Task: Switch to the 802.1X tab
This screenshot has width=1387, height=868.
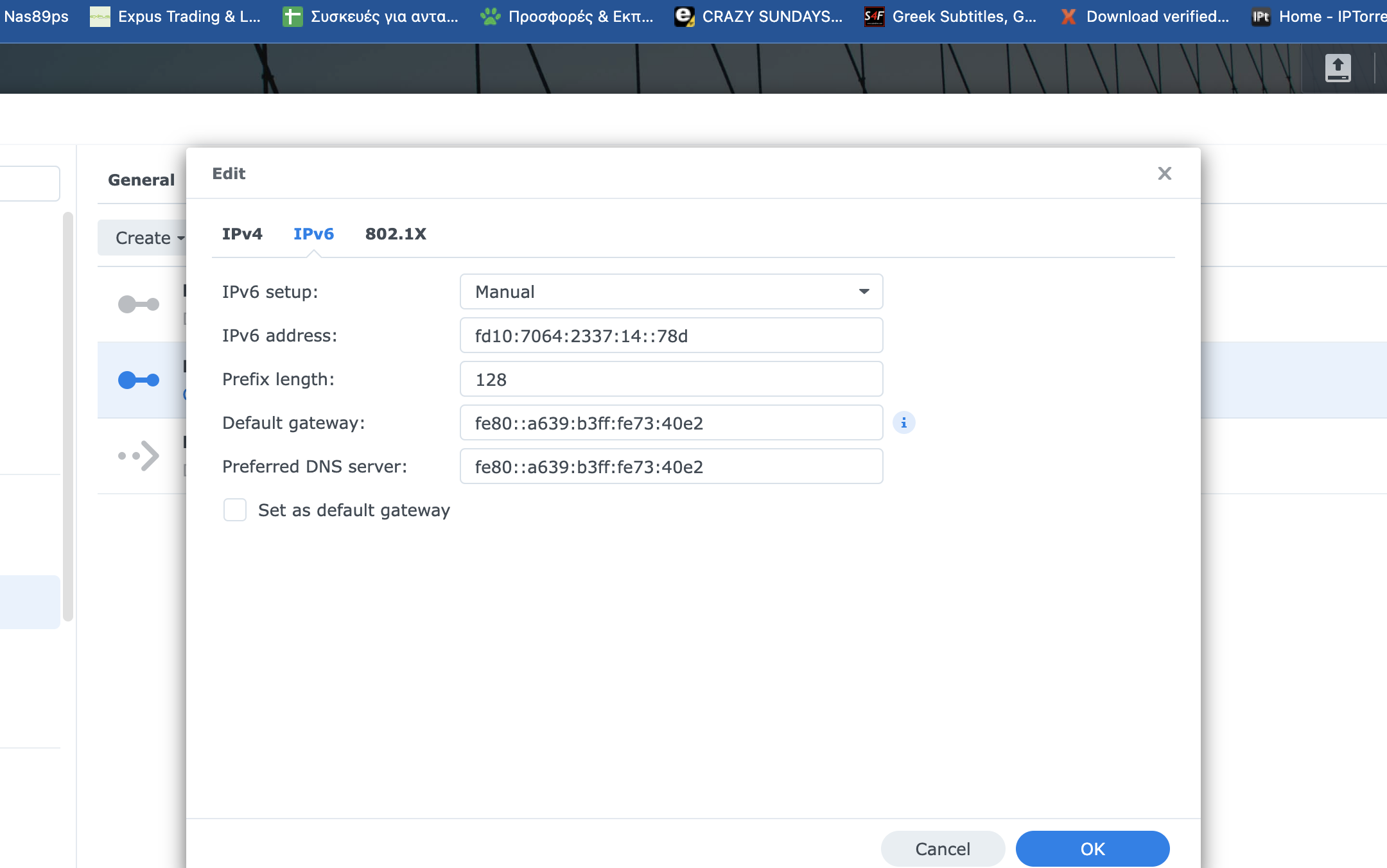Action: tap(396, 234)
